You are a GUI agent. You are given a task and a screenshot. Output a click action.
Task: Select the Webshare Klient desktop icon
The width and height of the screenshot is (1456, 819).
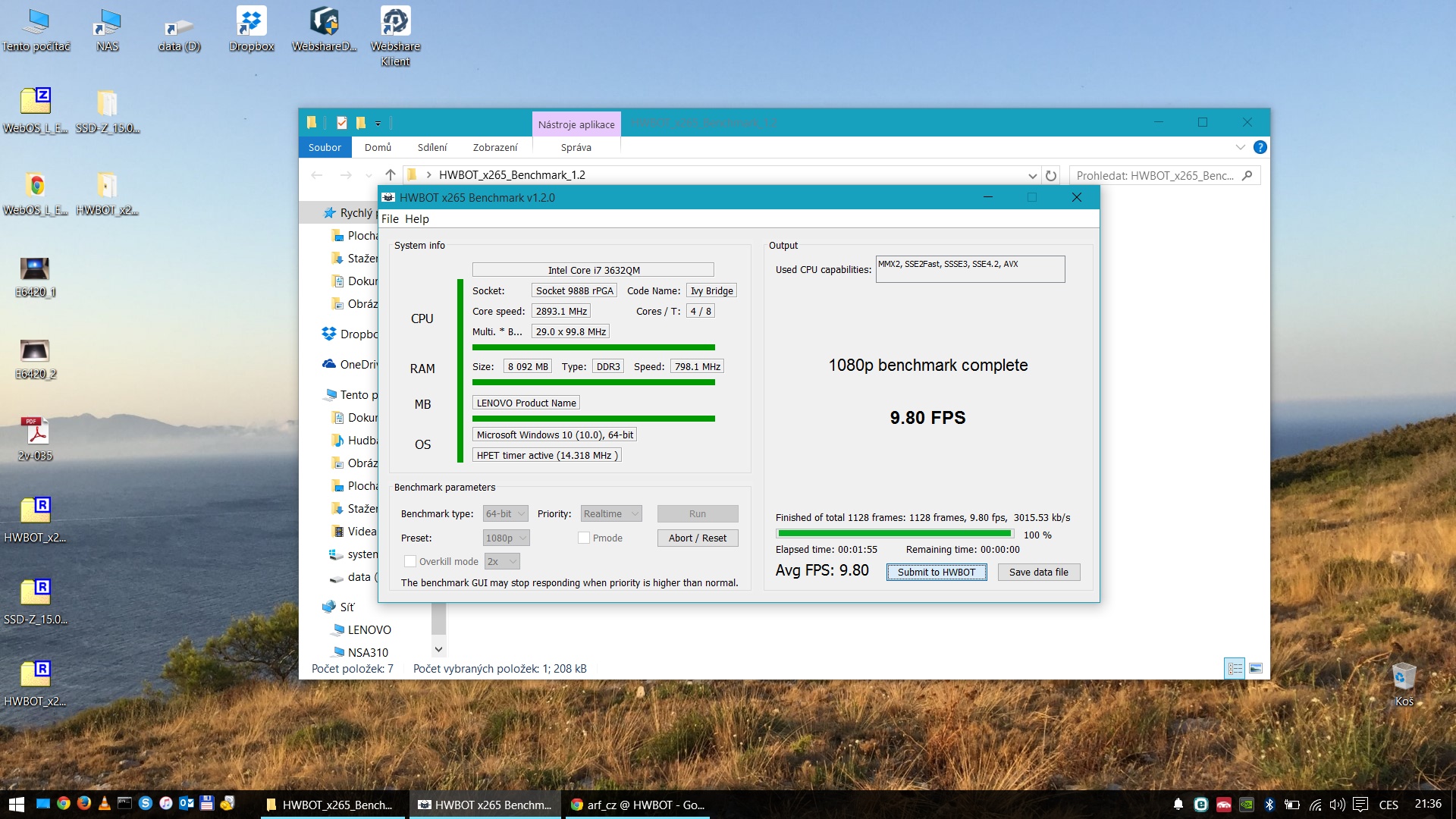395,36
